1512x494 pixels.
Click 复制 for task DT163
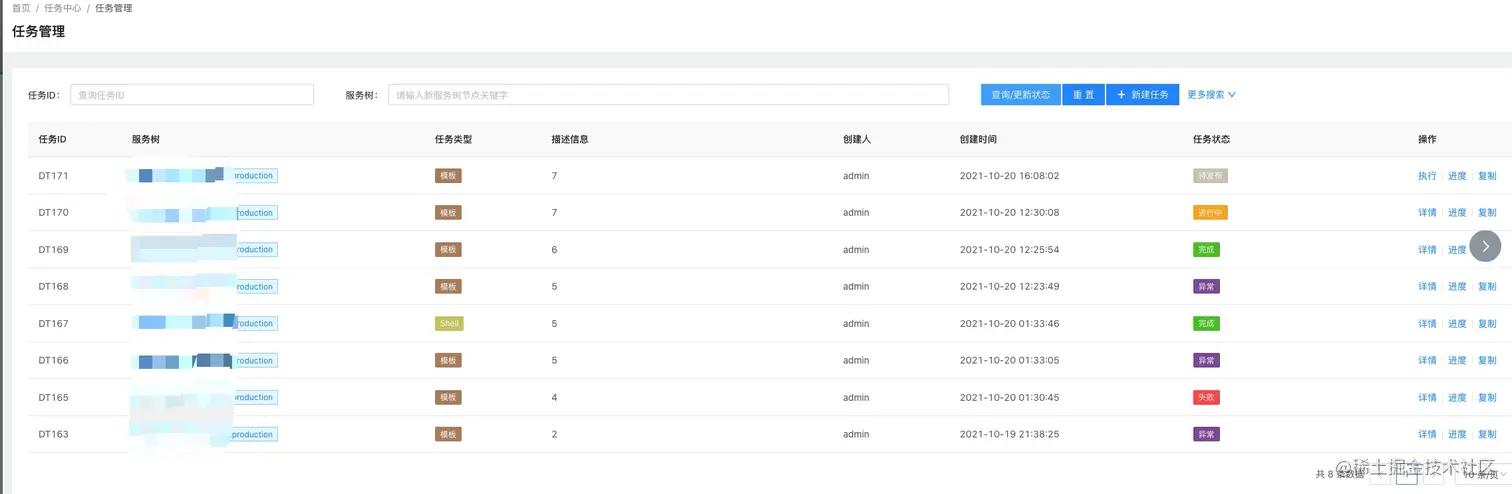coord(1487,435)
